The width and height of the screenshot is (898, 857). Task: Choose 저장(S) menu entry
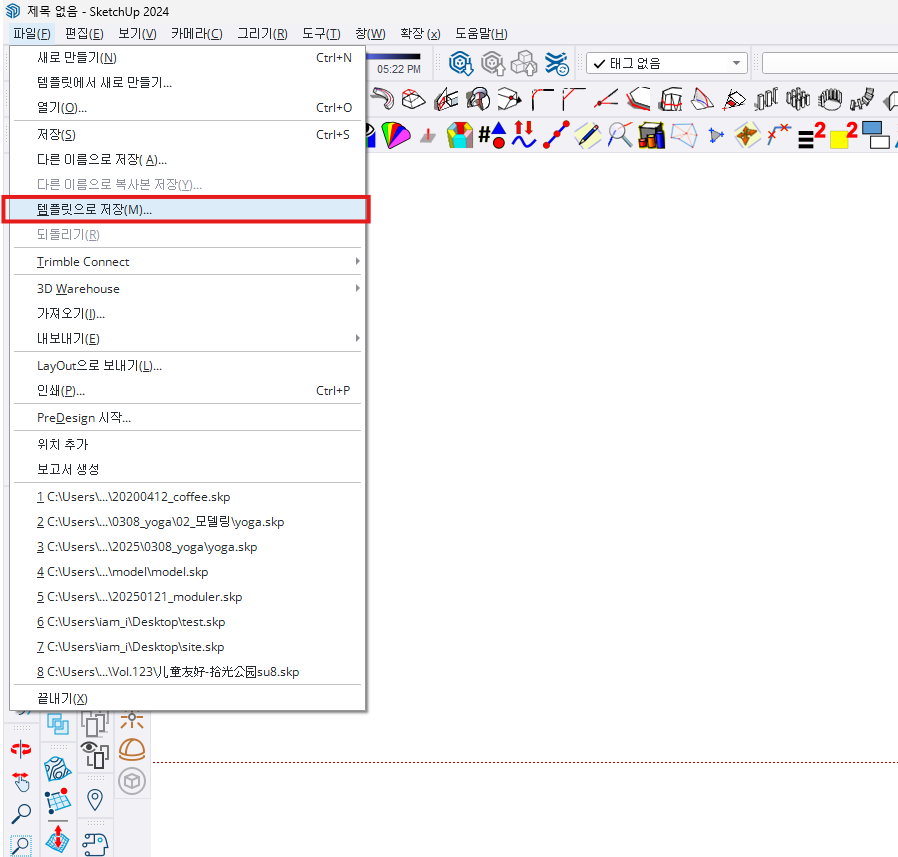pyautogui.click(x=187, y=134)
